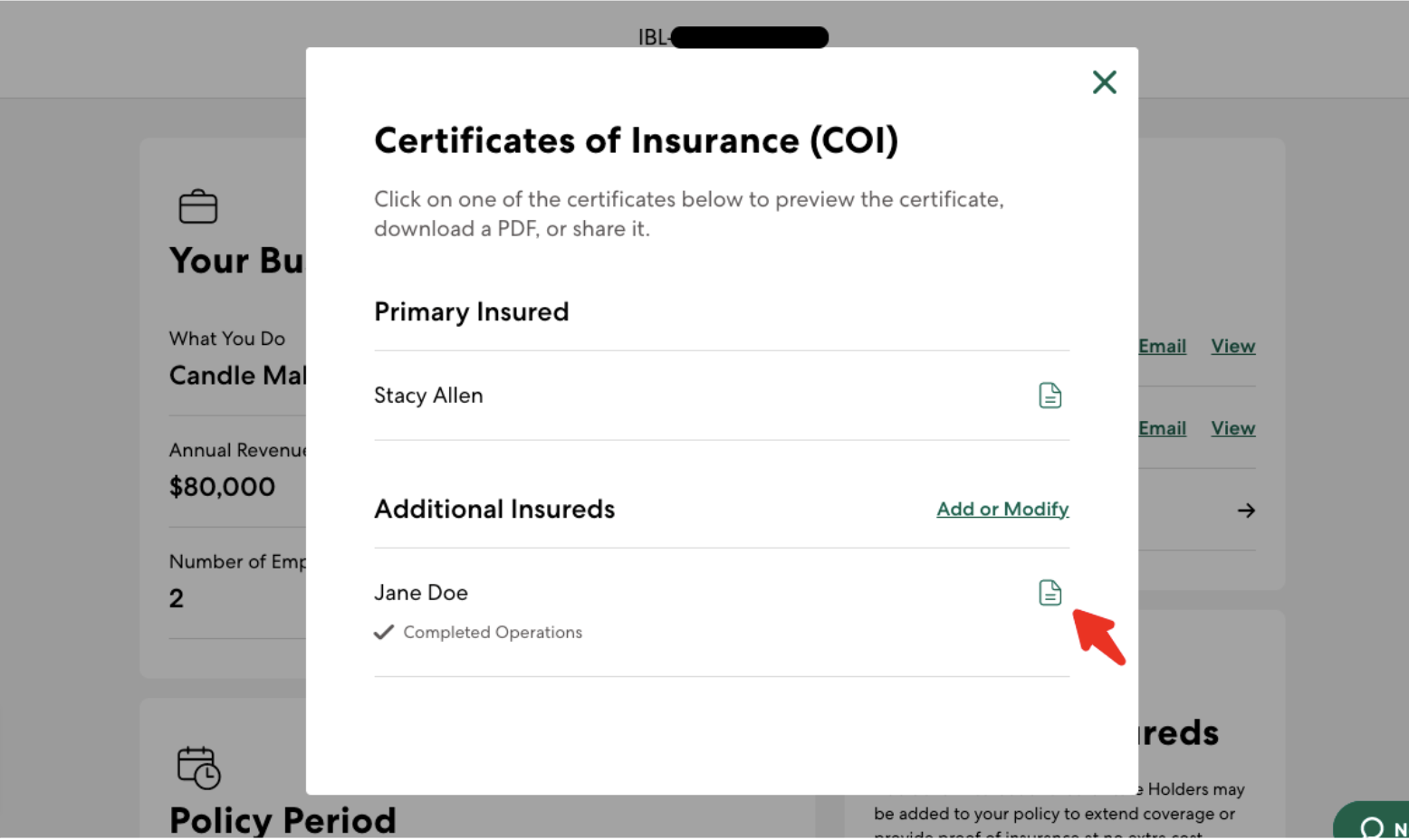
Task: Click the Certificates of Insurance (COI) title
Action: (x=636, y=141)
